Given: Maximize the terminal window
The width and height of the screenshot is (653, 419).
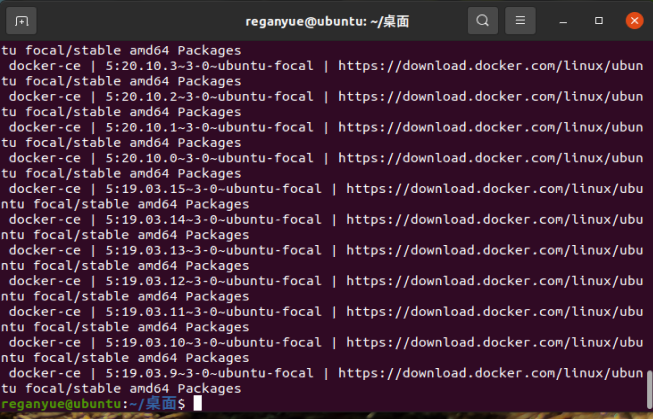Looking at the screenshot, I should (x=599, y=20).
